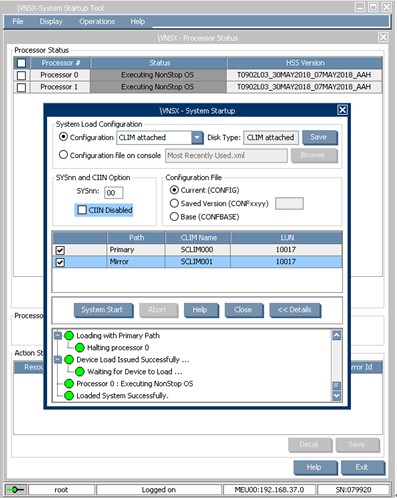Check the Processor 1 checkbox
The image size is (397, 498).
tap(22, 87)
